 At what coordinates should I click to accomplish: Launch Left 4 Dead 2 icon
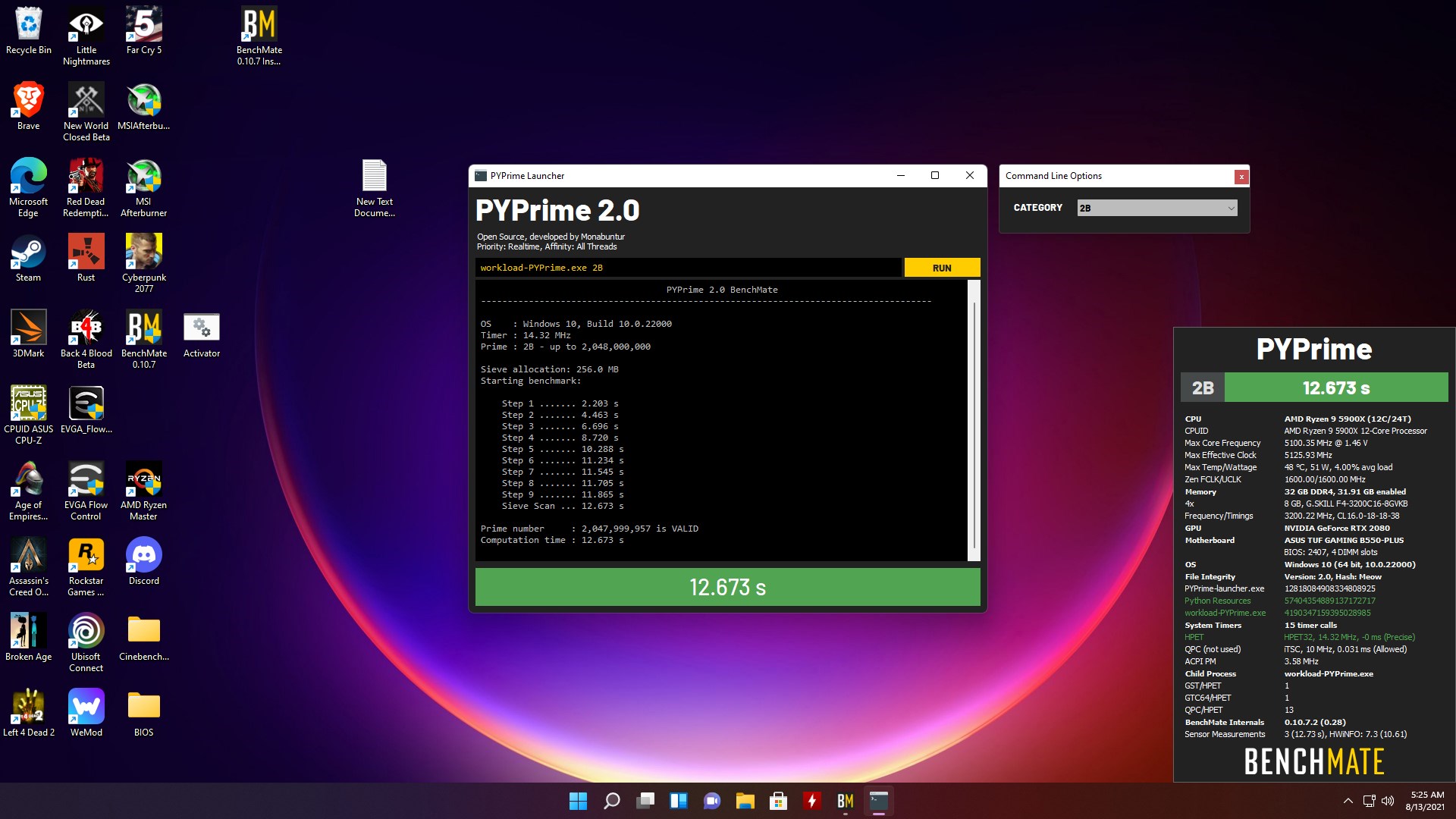[x=29, y=713]
